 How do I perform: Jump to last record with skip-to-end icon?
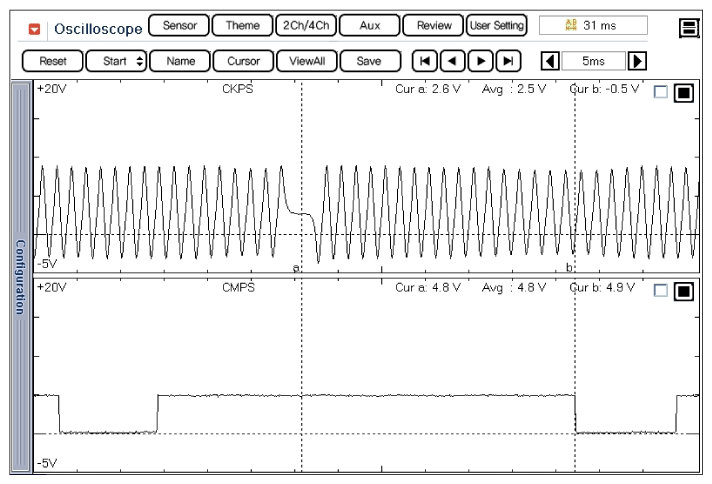[x=509, y=61]
